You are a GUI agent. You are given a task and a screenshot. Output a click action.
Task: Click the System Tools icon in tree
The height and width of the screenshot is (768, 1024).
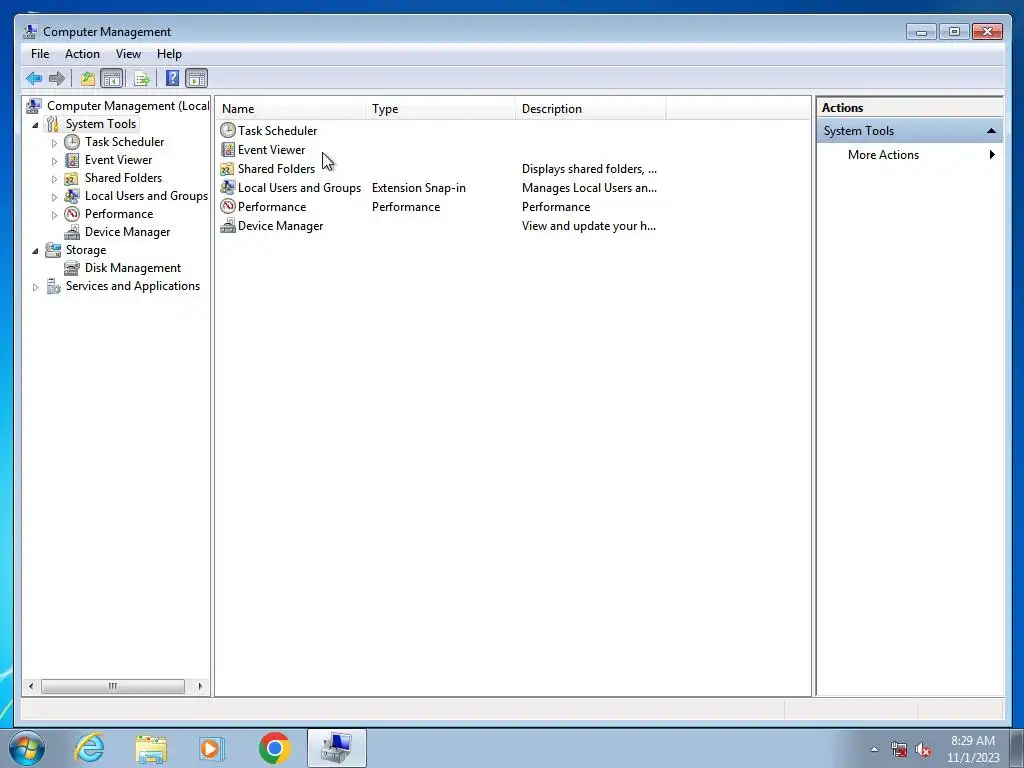click(x=53, y=124)
